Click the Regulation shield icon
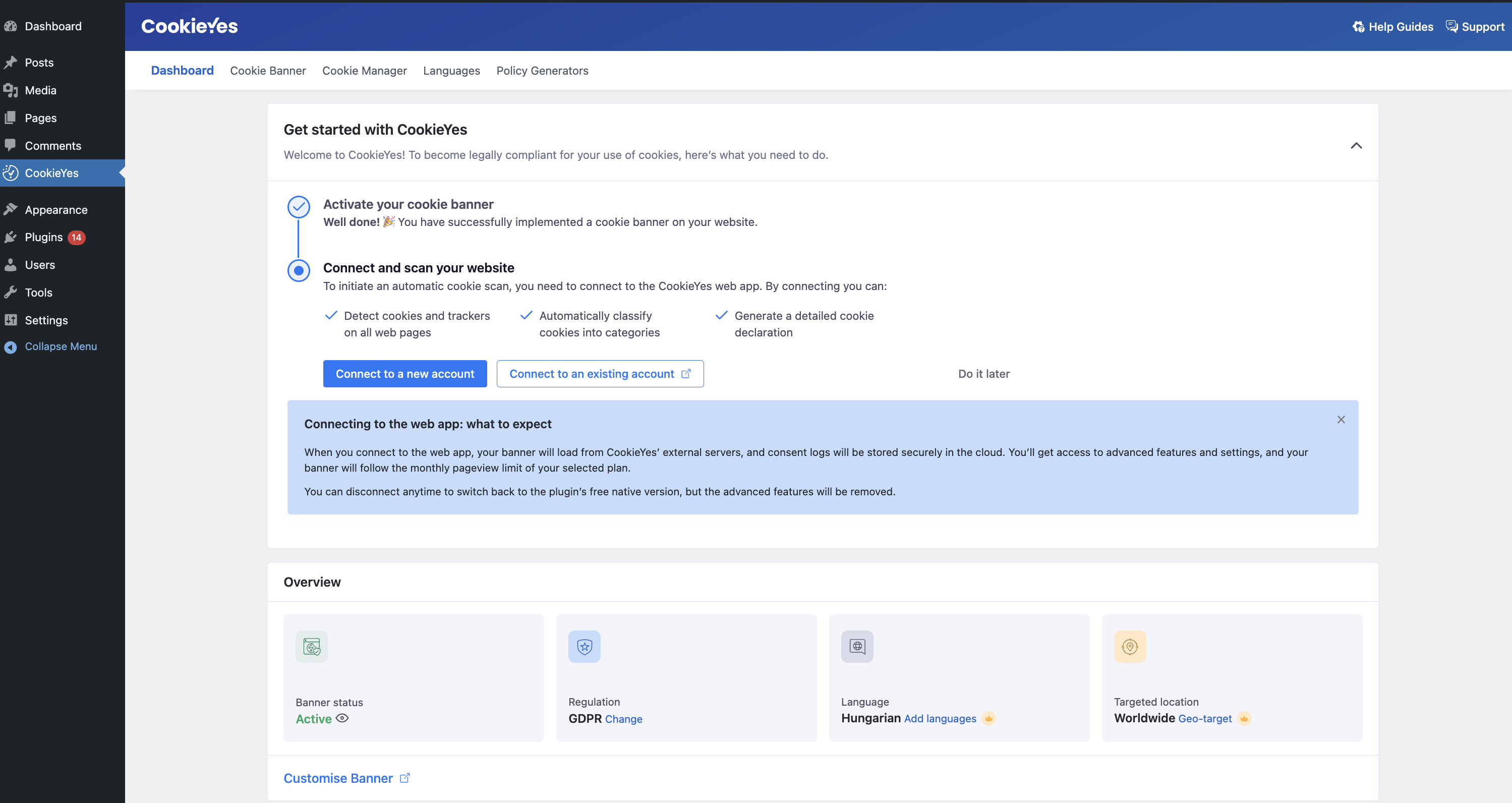The height and width of the screenshot is (803, 1512). pos(584,647)
